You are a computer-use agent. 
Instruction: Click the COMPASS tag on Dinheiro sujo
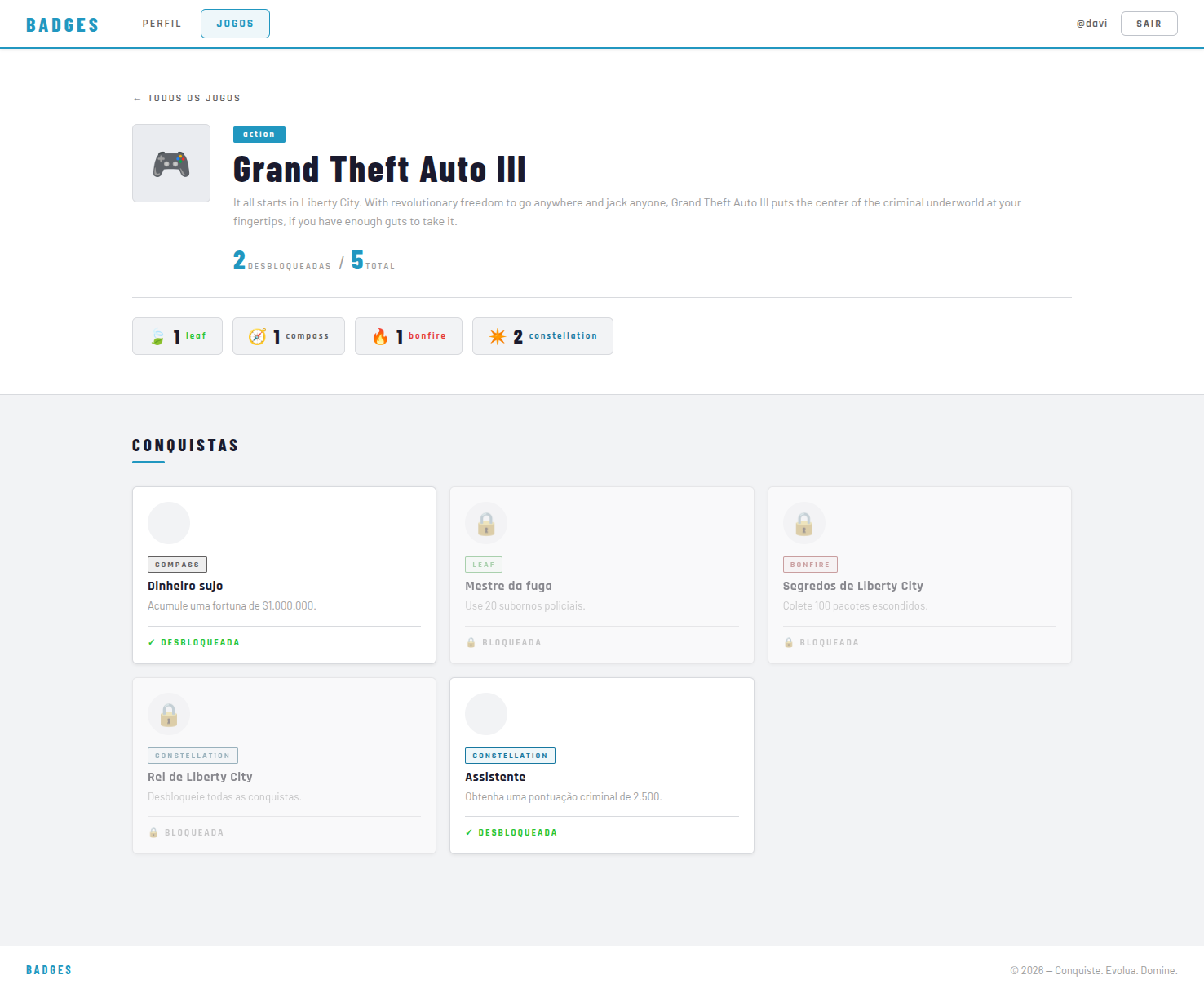click(177, 565)
